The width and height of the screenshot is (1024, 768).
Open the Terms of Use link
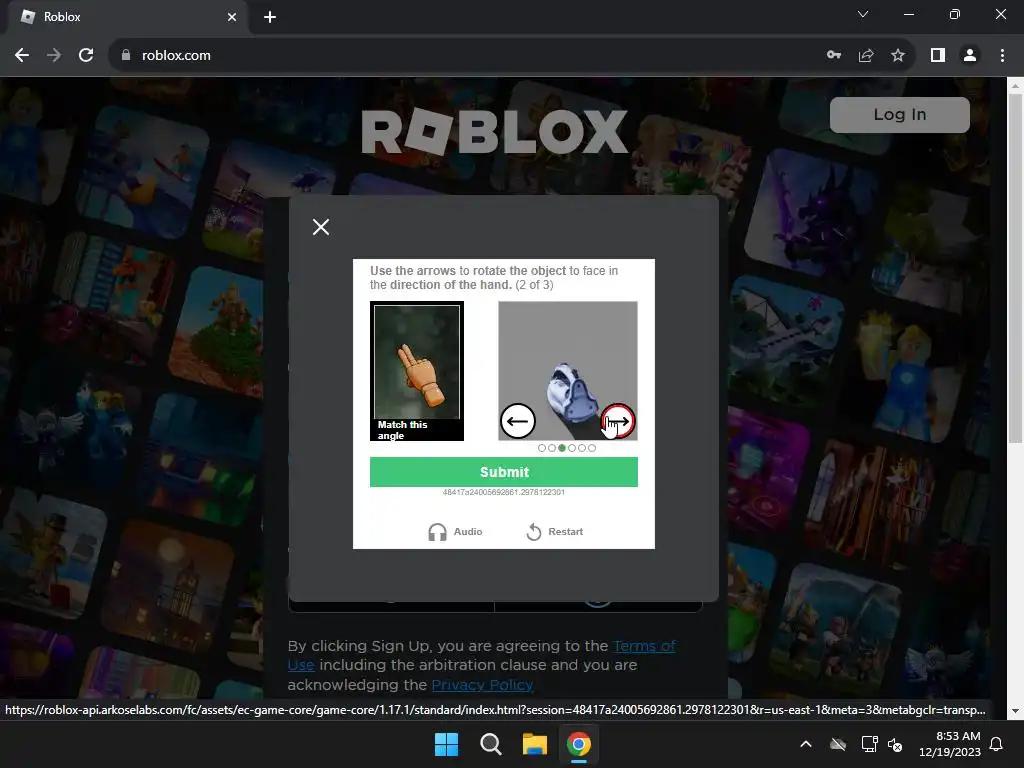tap(644, 646)
